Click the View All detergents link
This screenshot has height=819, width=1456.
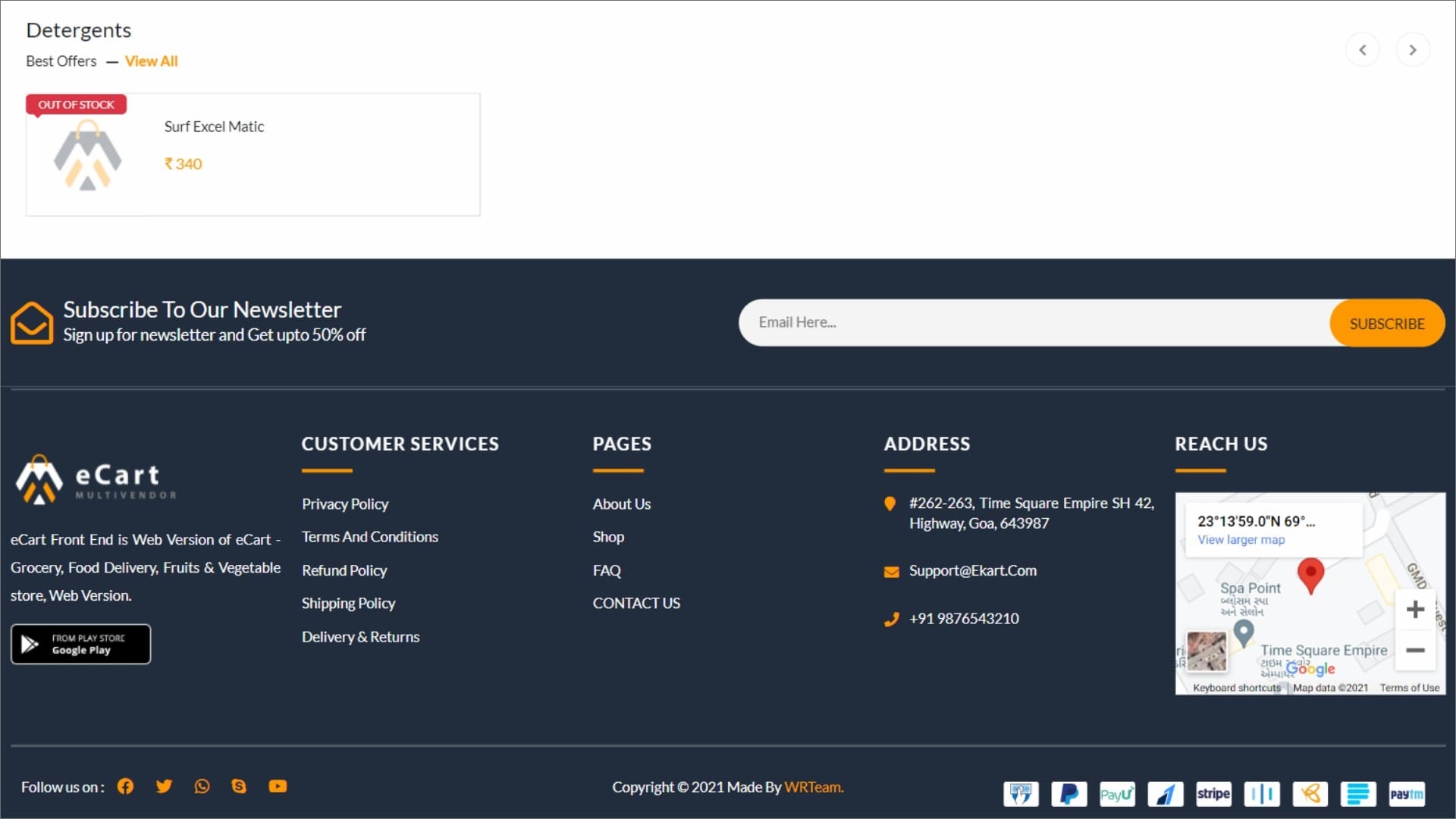(151, 61)
